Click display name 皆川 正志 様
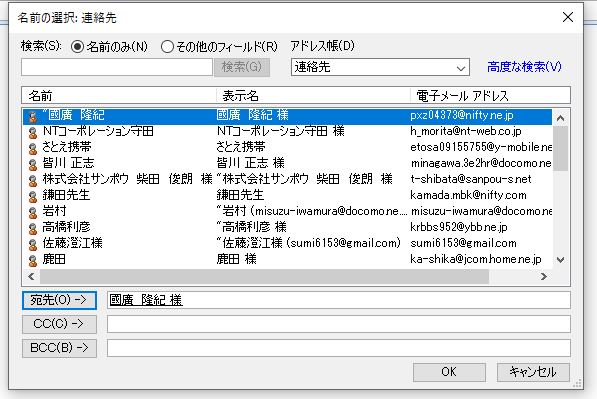The image size is (597, 399). [251, 163]
